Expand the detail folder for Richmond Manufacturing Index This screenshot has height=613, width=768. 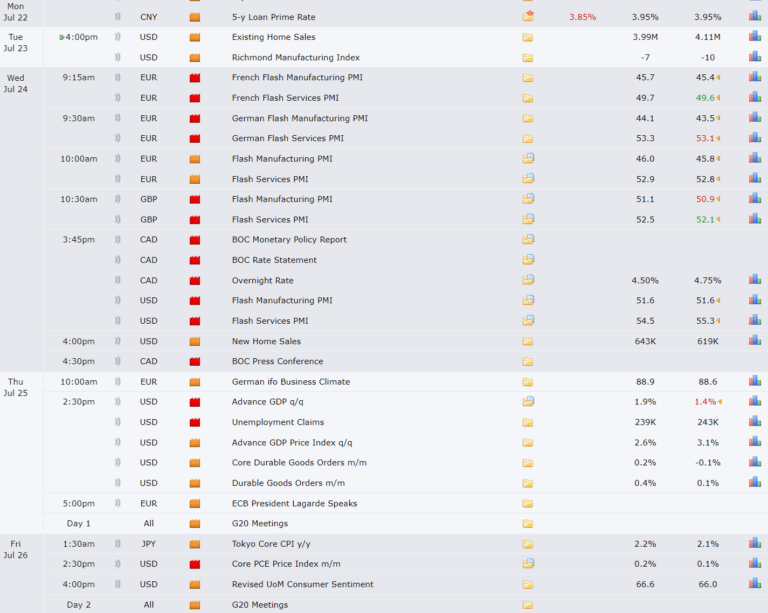tap(527, 57)
